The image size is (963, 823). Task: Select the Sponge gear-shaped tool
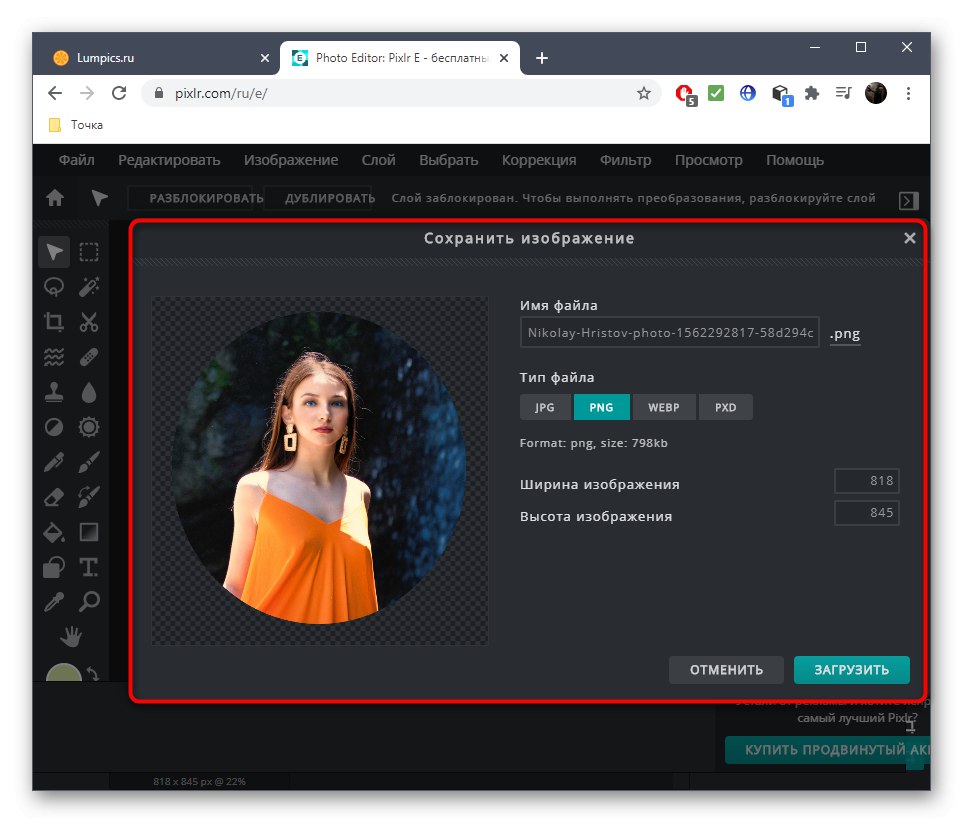click(x=89, y=427)
